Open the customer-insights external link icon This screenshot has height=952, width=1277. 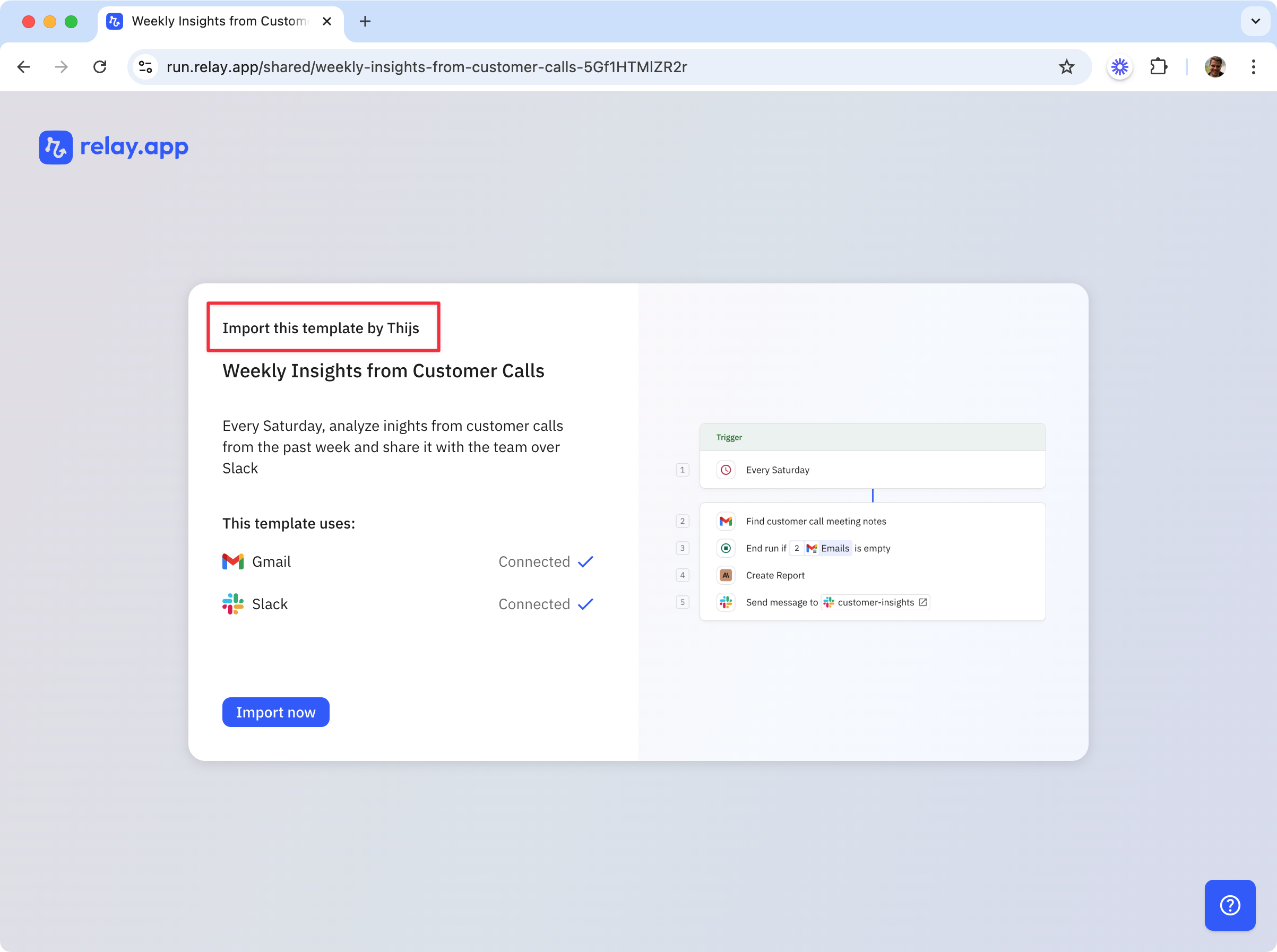pyautogui.click(x=922, y=602)
